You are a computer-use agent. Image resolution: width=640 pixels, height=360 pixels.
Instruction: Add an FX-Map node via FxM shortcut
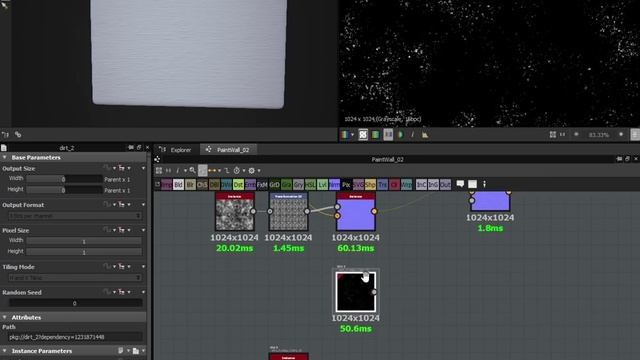coord(262,185)
